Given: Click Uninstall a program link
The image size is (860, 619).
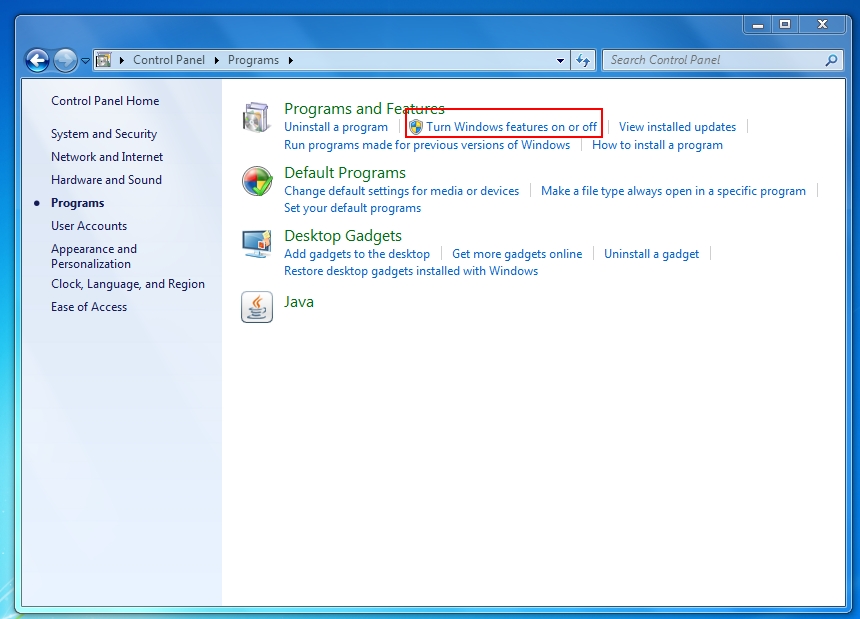Looking at the screenshot, I should [x=336, y=127].
